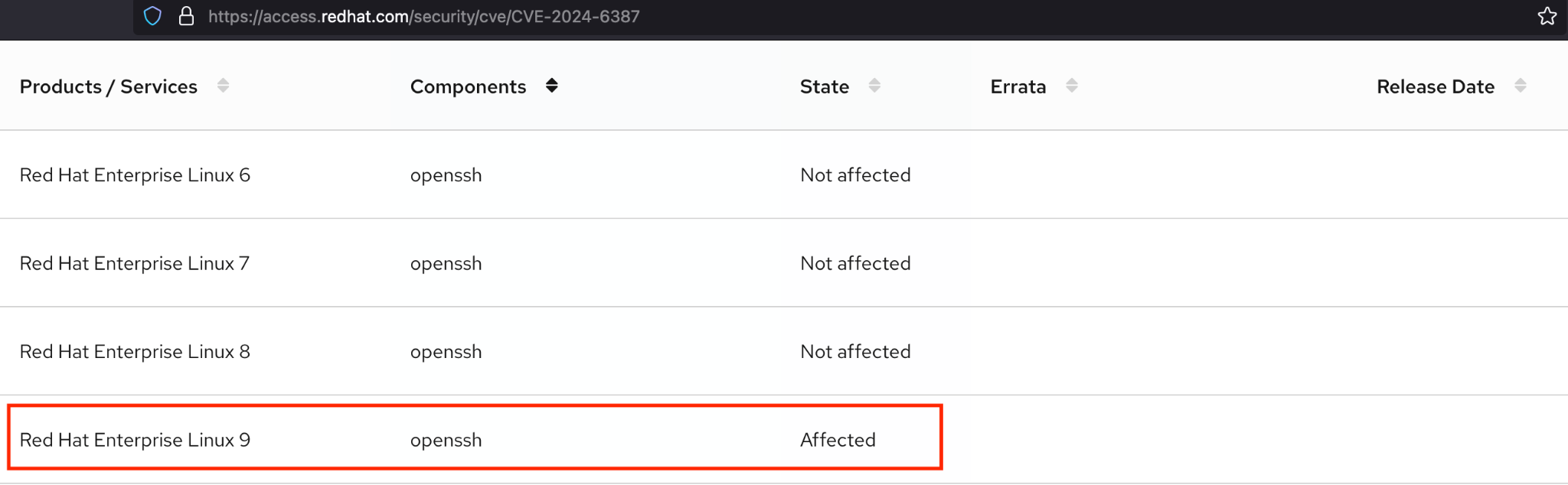This screenshot has height=485, width=1568.
Task: Click the sort icon beside Release Date
Action: coord(1521,86)
